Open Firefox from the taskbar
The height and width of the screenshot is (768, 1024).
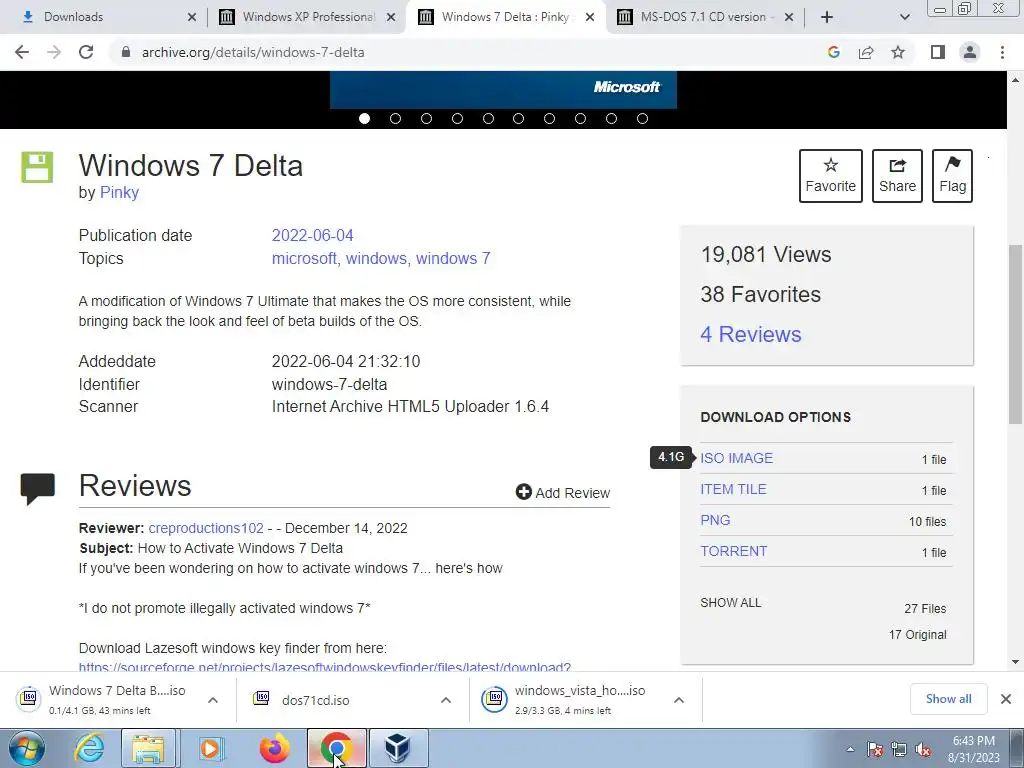274,748
